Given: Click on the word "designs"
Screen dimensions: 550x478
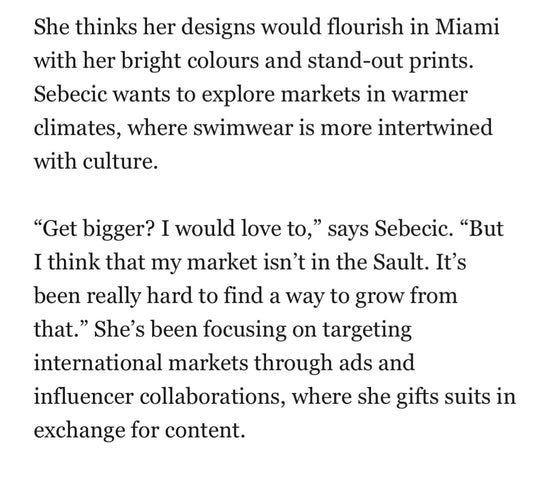Looking at the screenshot, I should (218, 29).
